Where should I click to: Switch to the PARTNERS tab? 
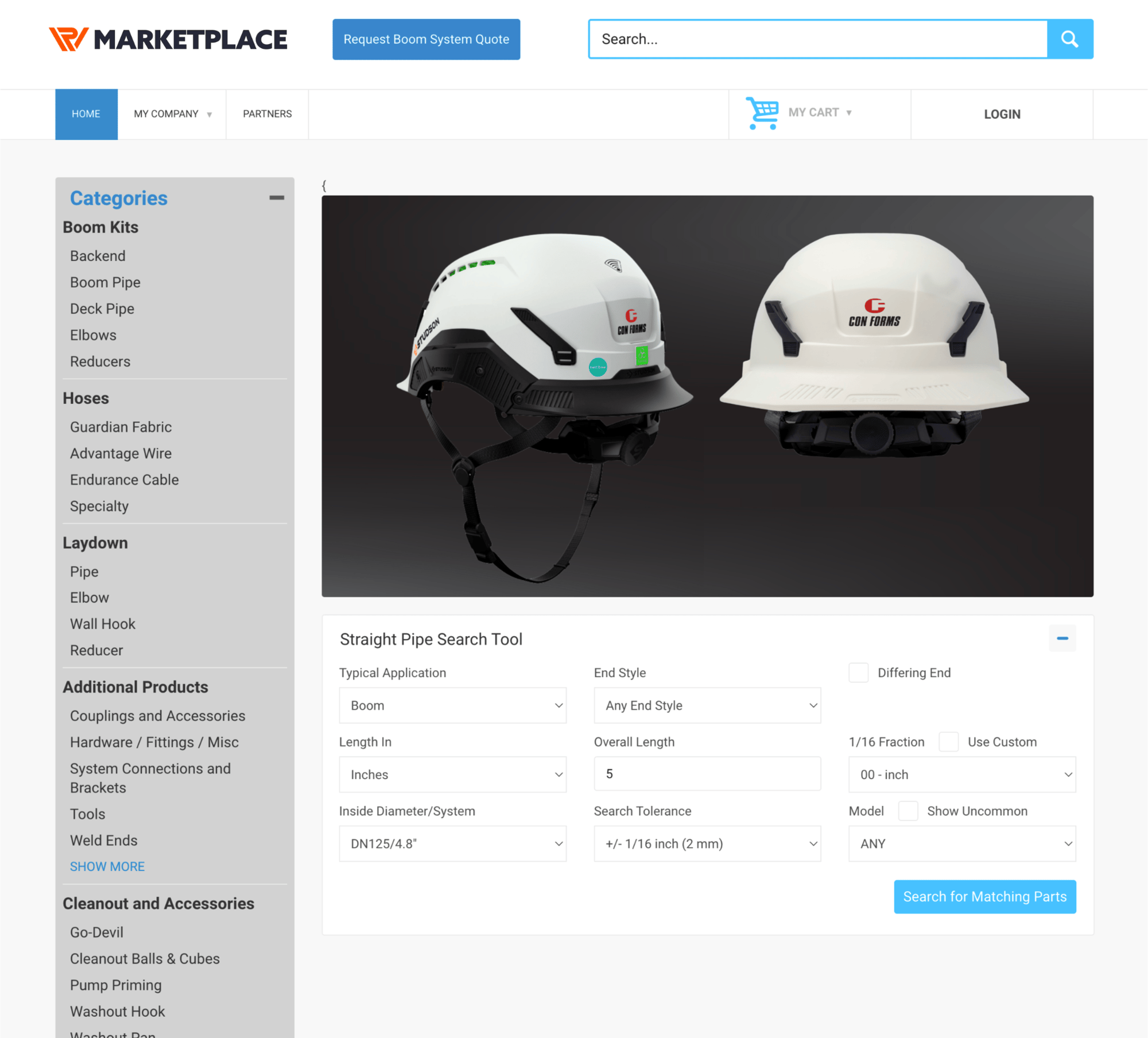pyautogui.click(x=267, y=114)
